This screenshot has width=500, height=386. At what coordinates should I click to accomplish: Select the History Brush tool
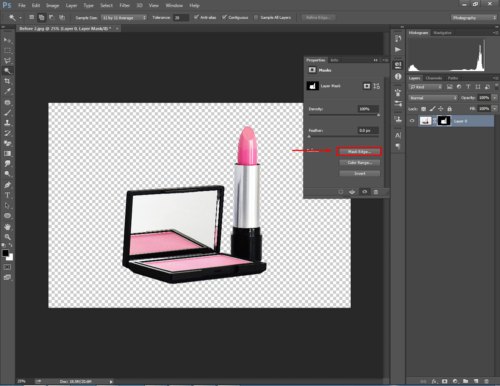coord(7,133)
